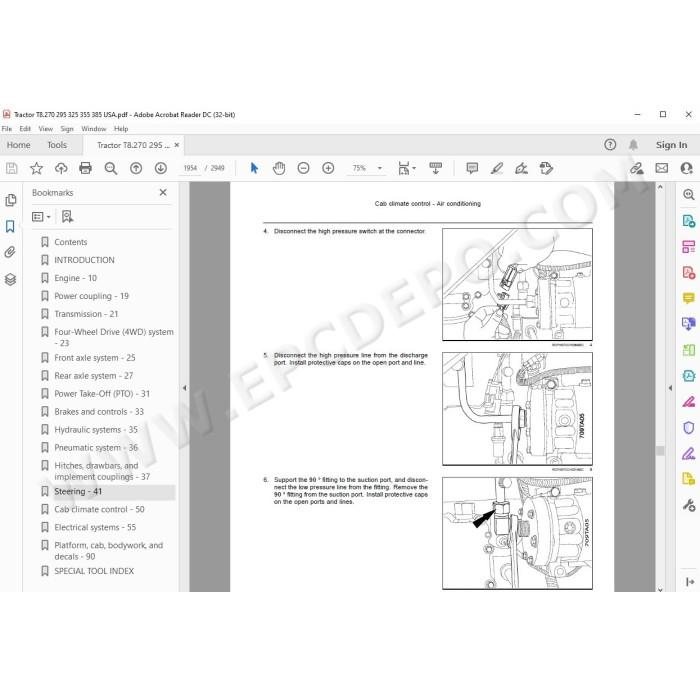Switch to the Home tab
The height and width of the screenshot is (700, 700).
click(18, 145)
